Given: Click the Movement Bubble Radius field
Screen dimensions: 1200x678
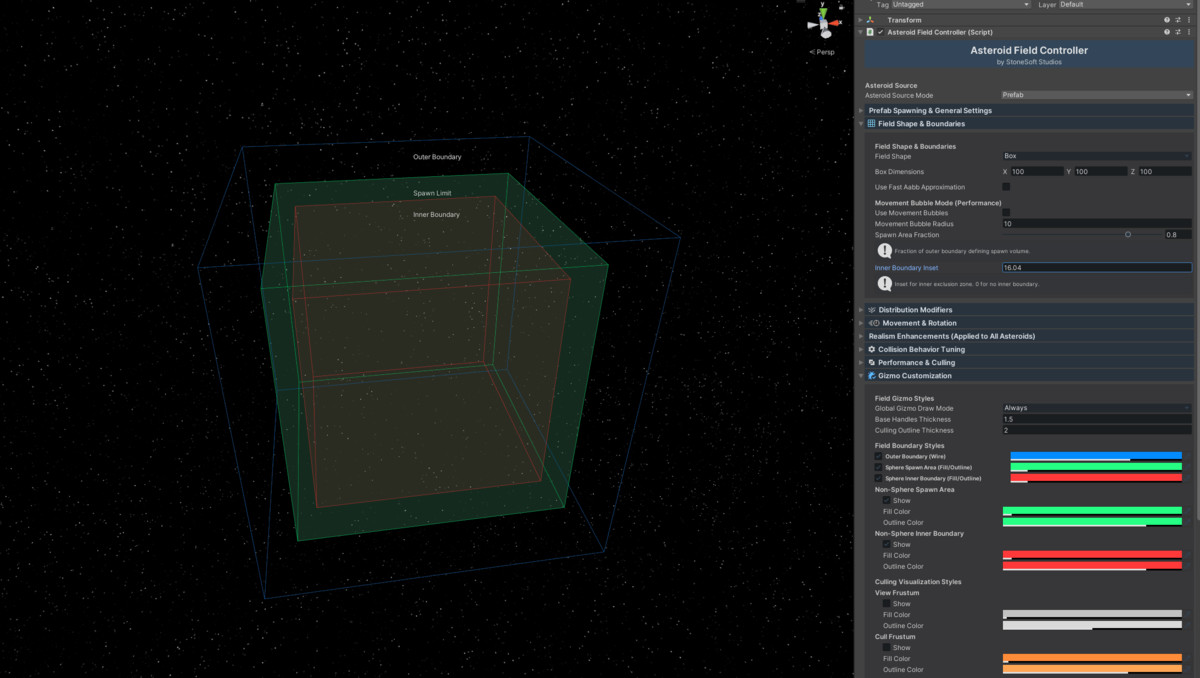Looking at the screenshot, I should tap(1097, 224).
